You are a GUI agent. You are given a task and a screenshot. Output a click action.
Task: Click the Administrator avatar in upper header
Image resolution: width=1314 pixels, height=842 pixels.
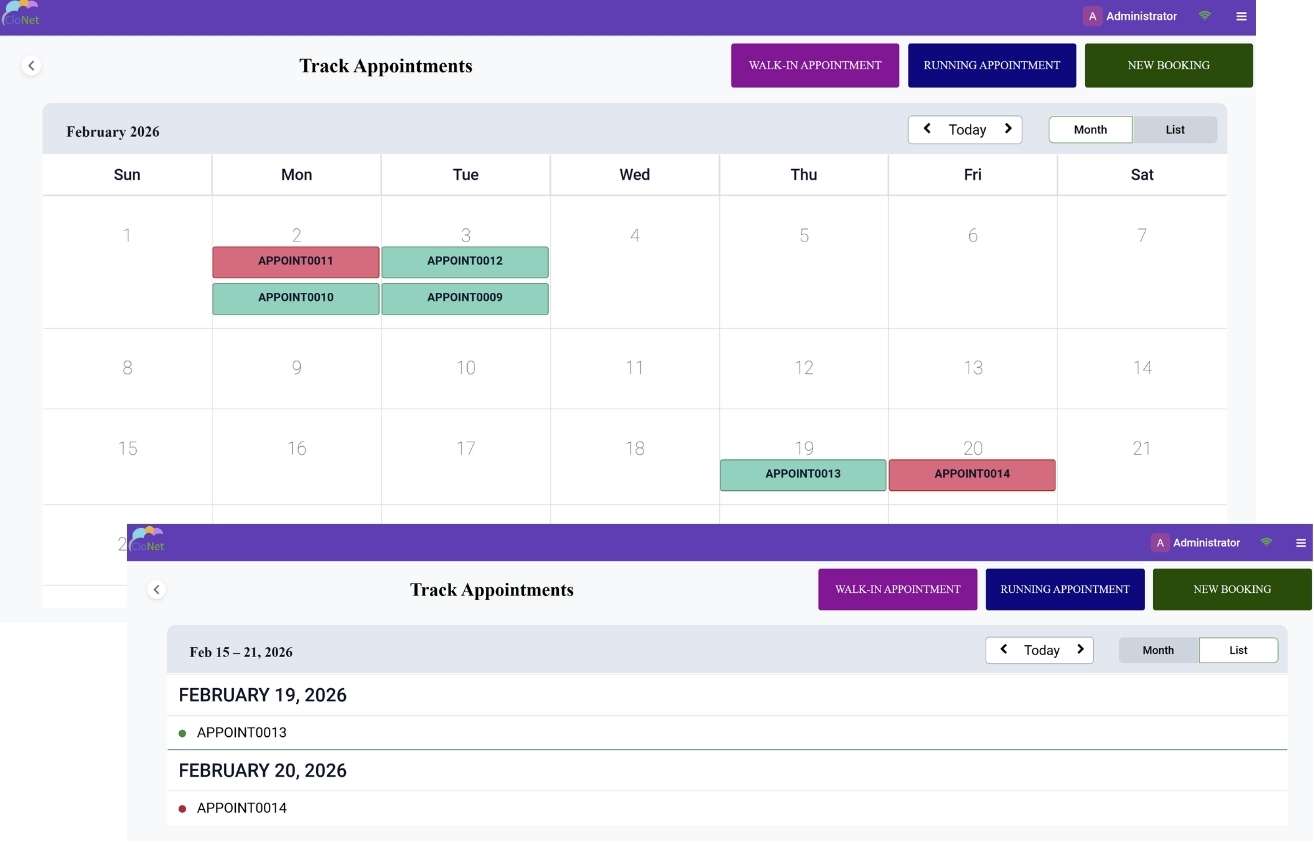click(1092, 16)
